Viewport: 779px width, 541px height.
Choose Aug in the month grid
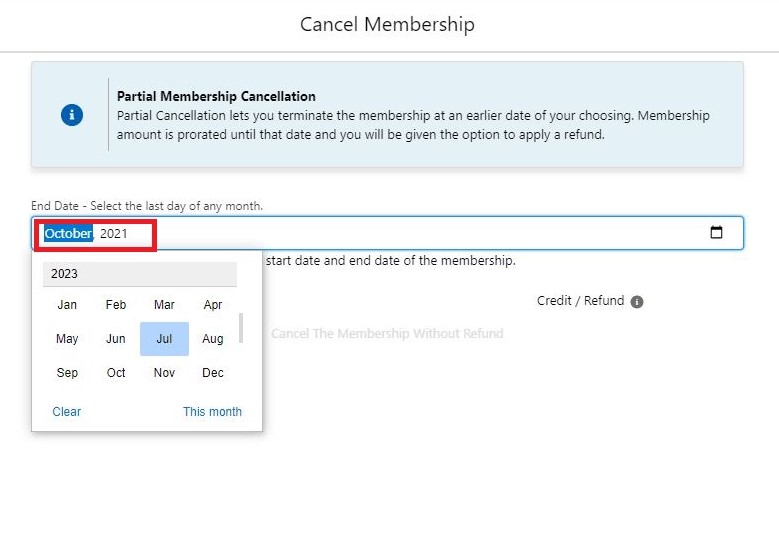click(213, 339)
